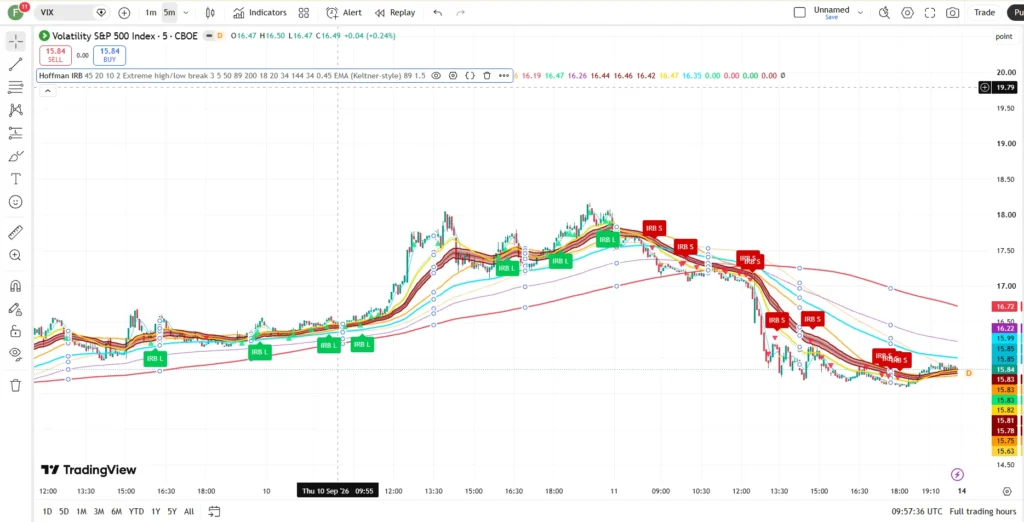The width and height of the screenshot is (1024, 522).
Task: Expand the time interval dropdown
Action: [x=186, y=12]
